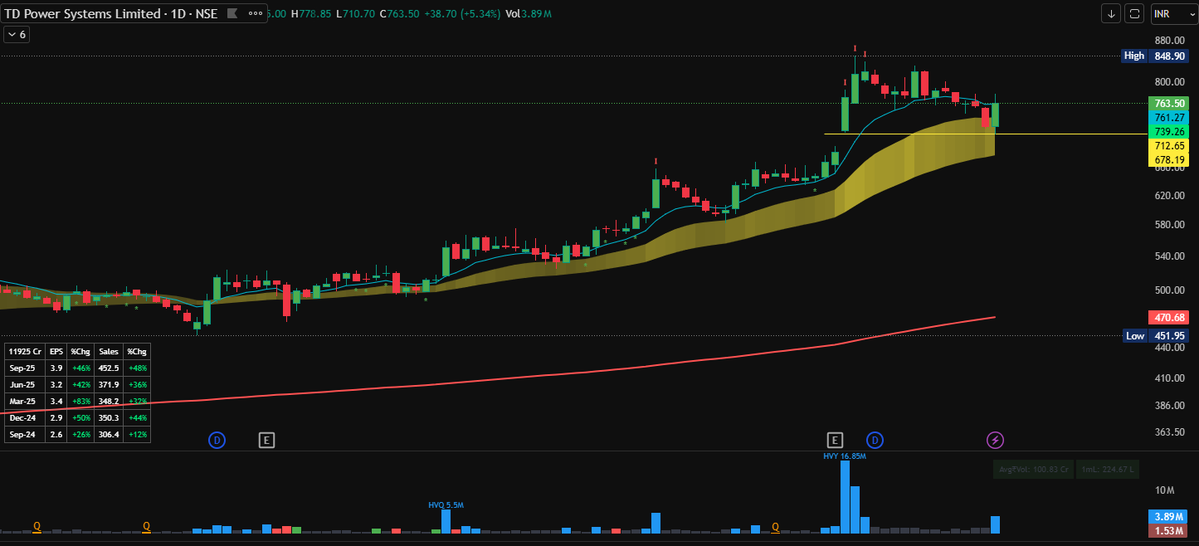The image size is (1199, 546).
Task: Expand the collapsed indicators legend showing 6
Action: [17, 34]
